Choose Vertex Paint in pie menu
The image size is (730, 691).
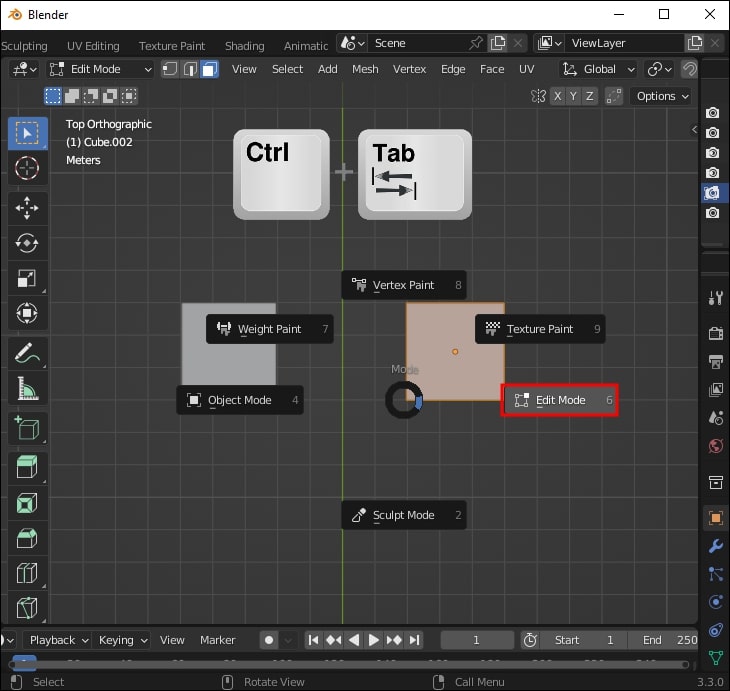click(404, 285)
